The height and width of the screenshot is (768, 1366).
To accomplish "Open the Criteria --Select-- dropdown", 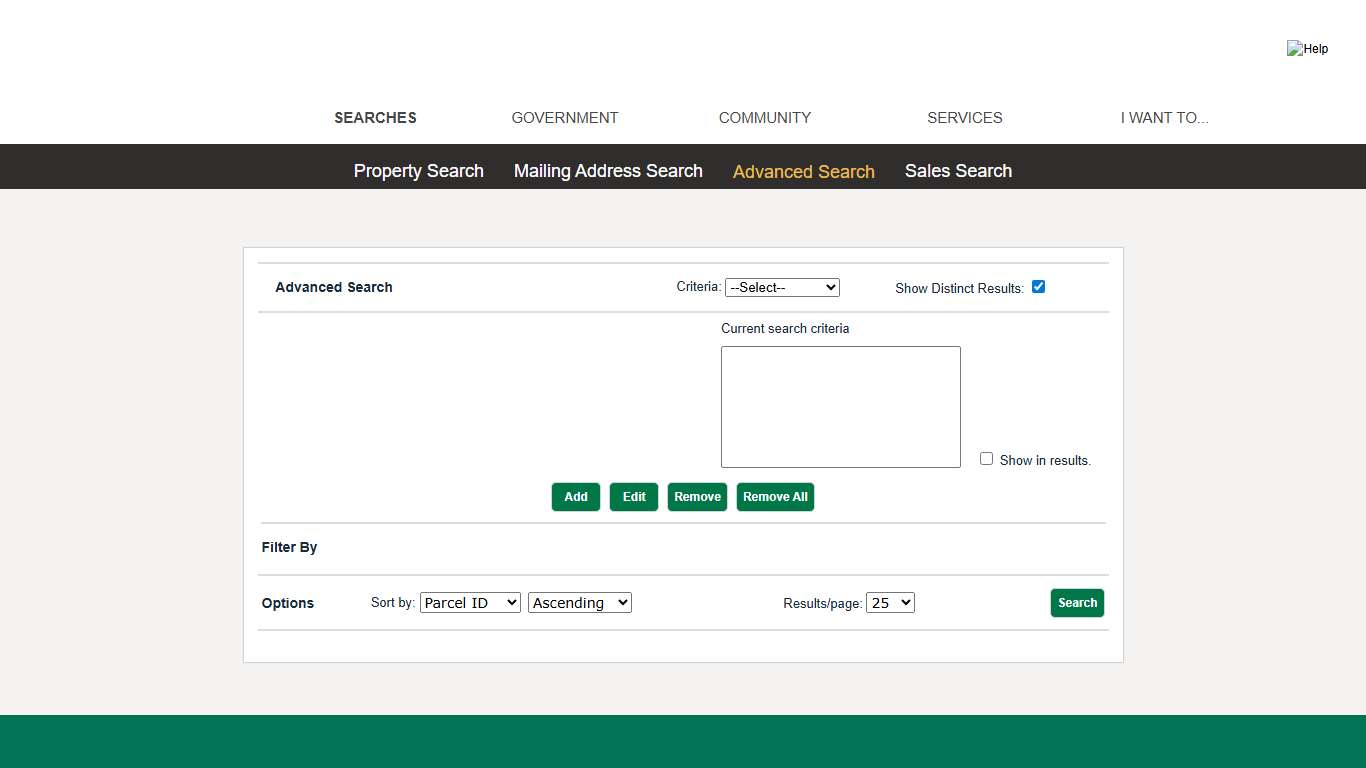I will point(782,287).
